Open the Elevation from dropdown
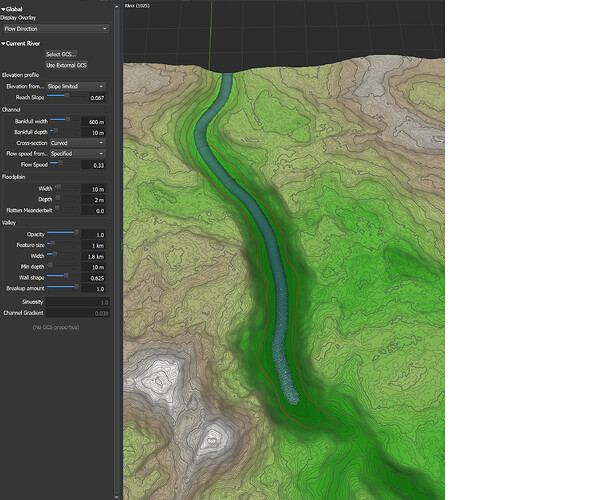 tap(77, 87)
